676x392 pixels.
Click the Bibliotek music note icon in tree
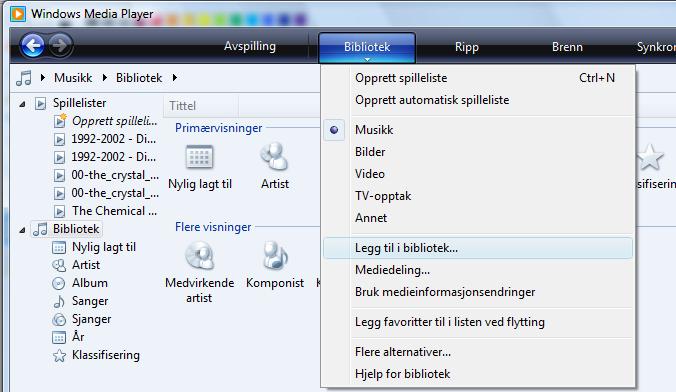[x=41, y=229]
